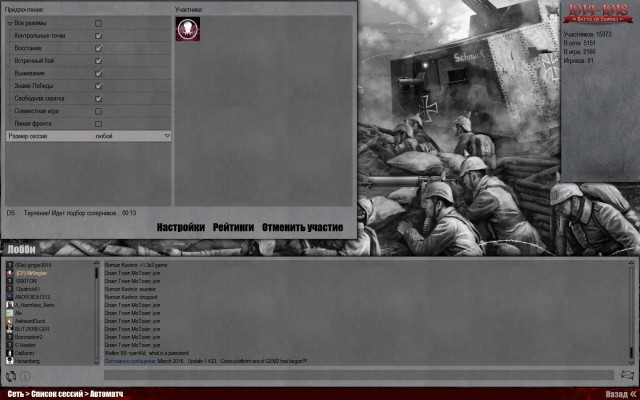This screenshot has height=400, width=640.
Task: Open the refresh icon below the player list
Action: point(11,376)
